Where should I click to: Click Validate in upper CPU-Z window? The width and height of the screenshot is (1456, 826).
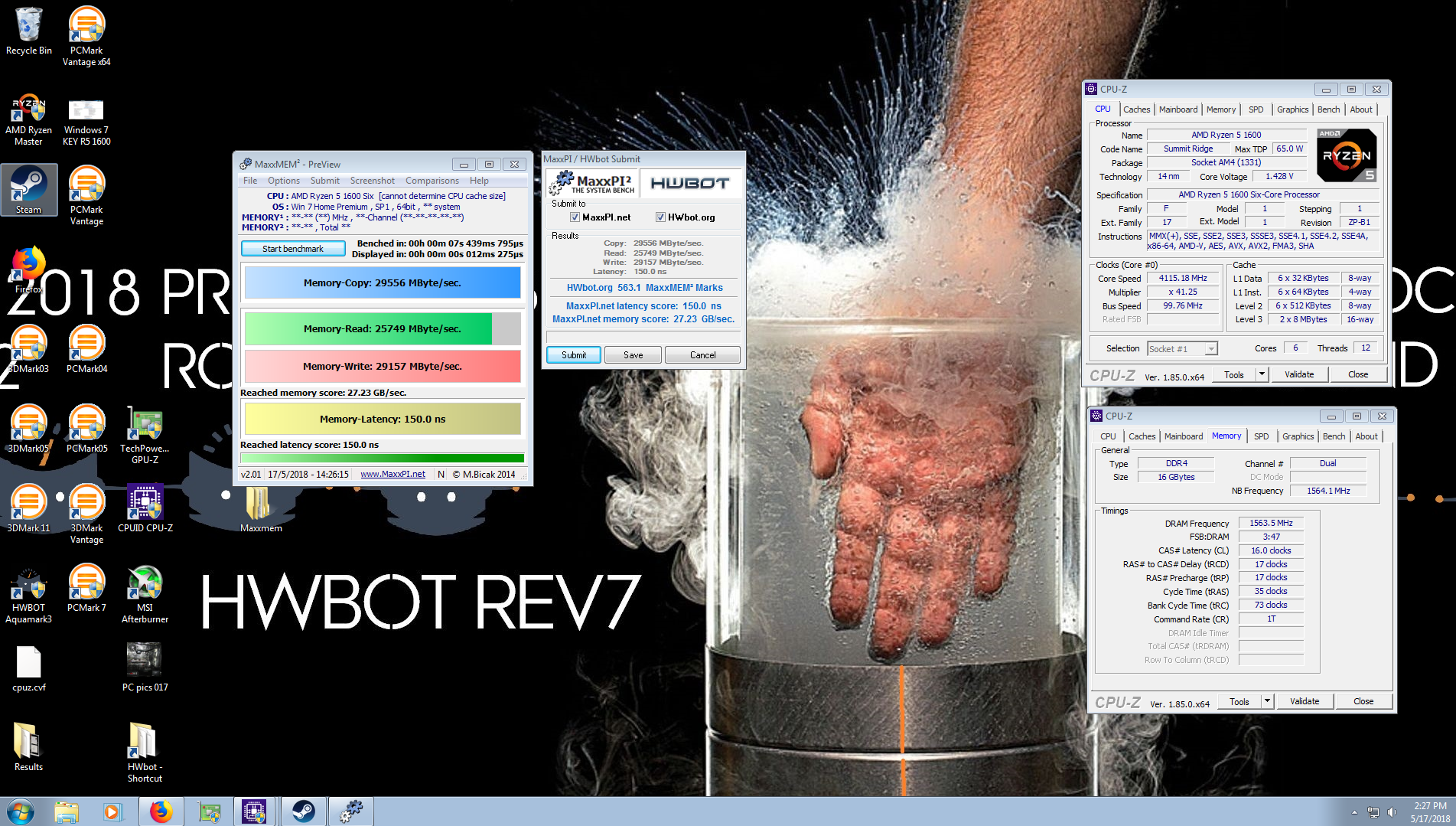pos(1299,374)
